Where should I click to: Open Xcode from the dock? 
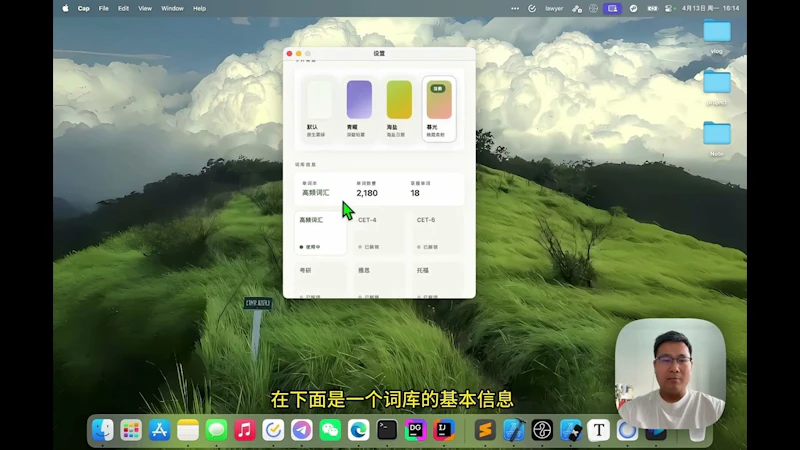tap(514, 430)
